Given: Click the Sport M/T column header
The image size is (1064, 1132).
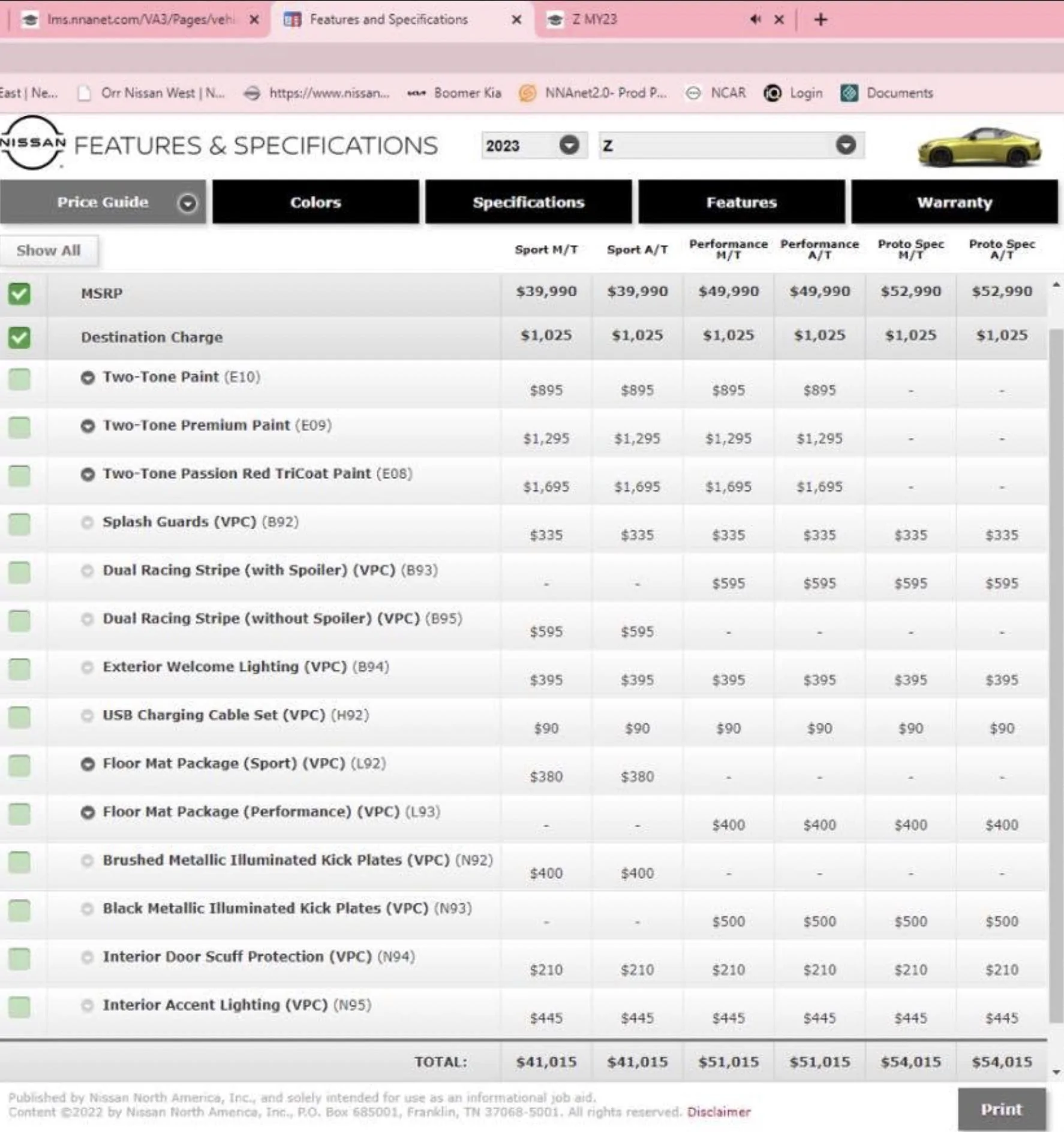Looking at the screenshot, I should click(546, 250).
